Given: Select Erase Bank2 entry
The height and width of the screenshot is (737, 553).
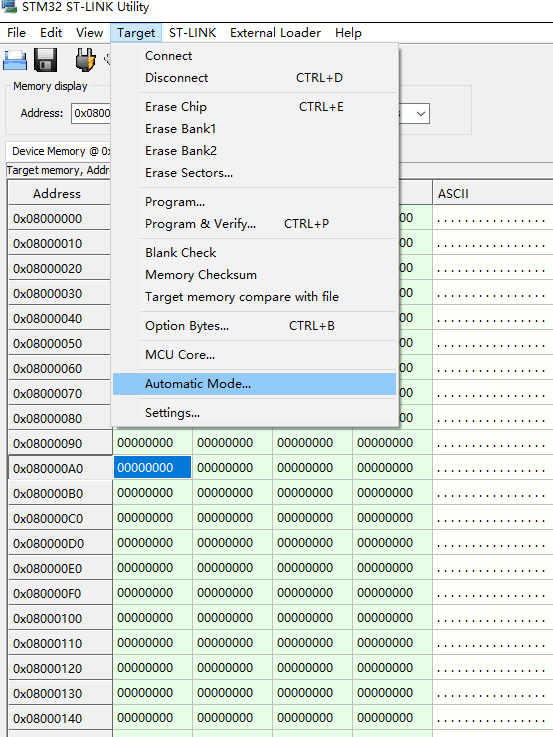Looking at the screenshot, I should (x=255, y=151).
